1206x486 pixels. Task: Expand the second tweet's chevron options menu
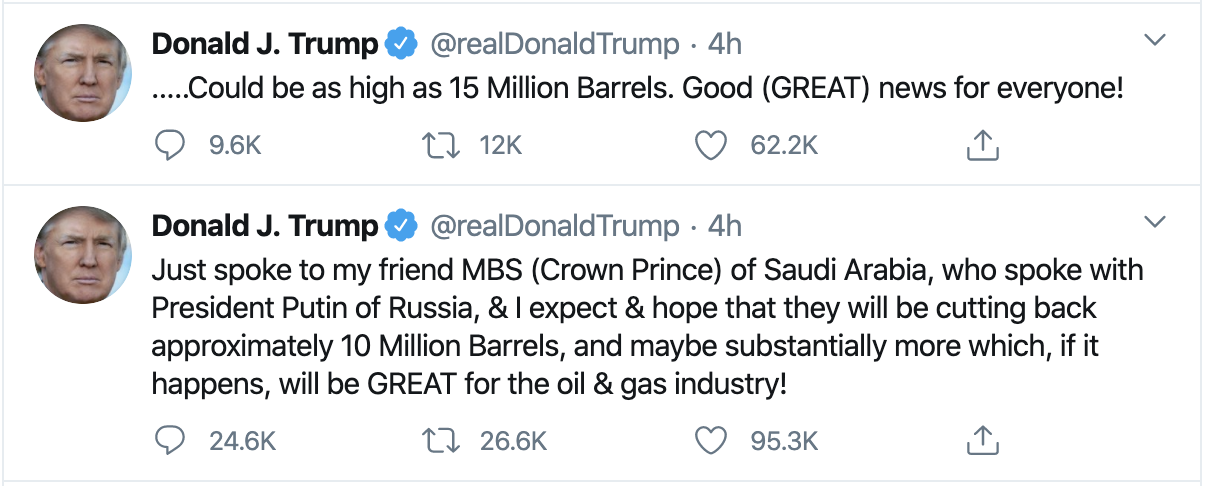[x=1155, y=221]
